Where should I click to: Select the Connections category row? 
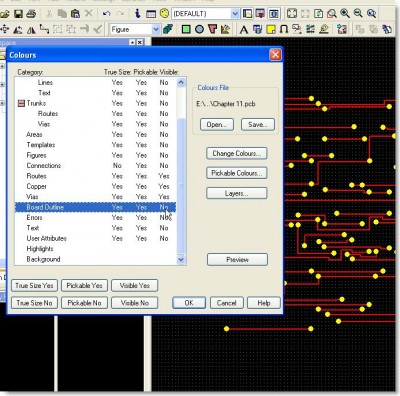click(x=96, y=166)
